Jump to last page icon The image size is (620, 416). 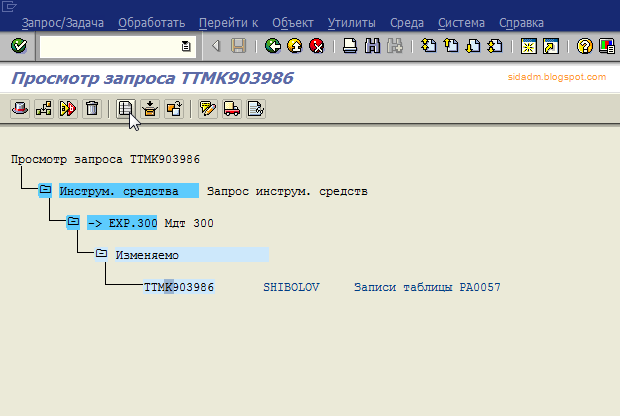[495, 46]
